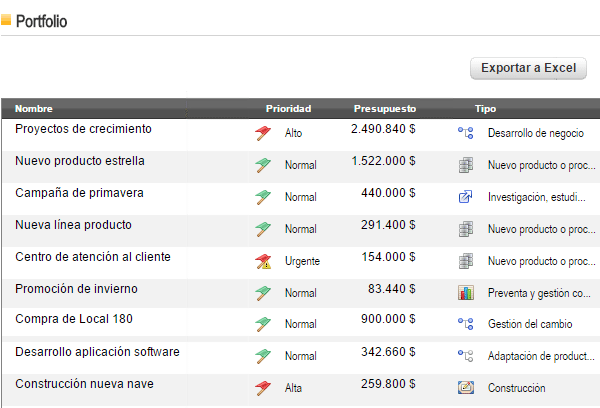Viewport: 600px width, 408px height.
Task: Click the Gestión del cambio type icon
Action: (465, 324)
